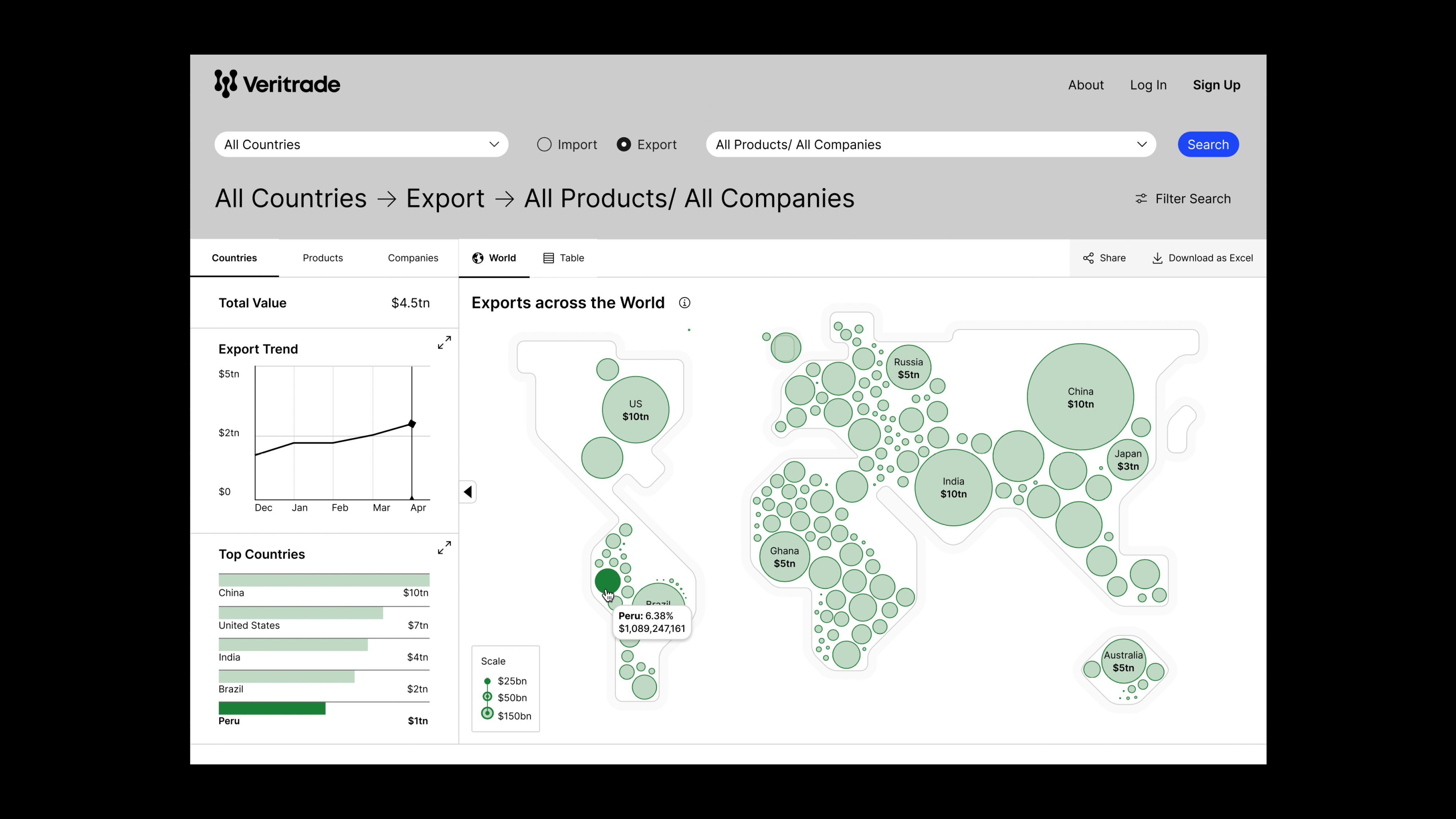The image size is (1456, 819).
Task: Expand the Top Countries panel
Action: coord(444,548)
